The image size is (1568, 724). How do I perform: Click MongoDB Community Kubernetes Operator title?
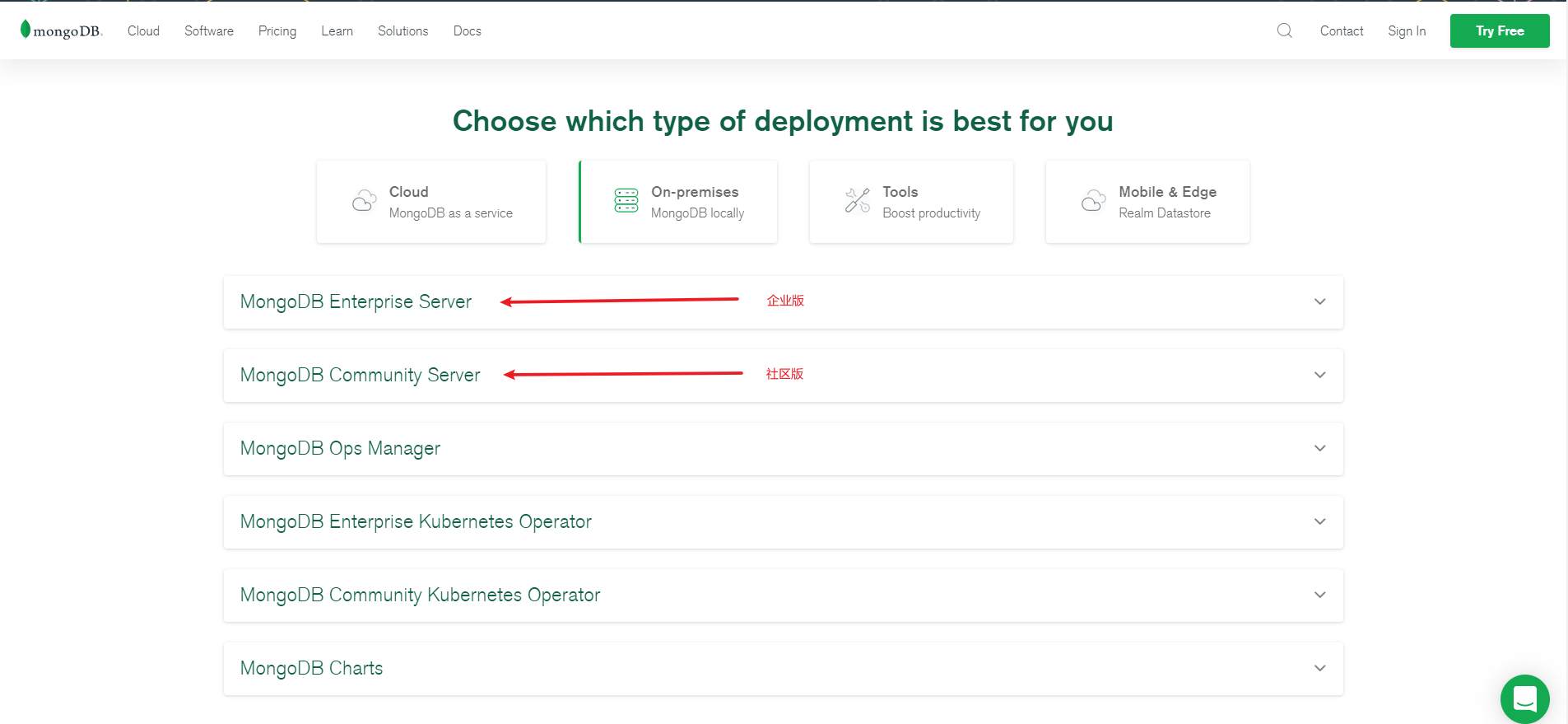click(x=420, y=595)
